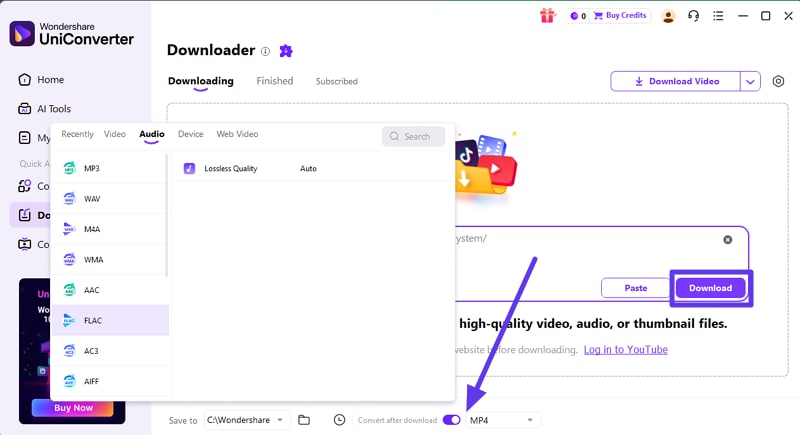Choose the FLAC format row

[110, 320]
